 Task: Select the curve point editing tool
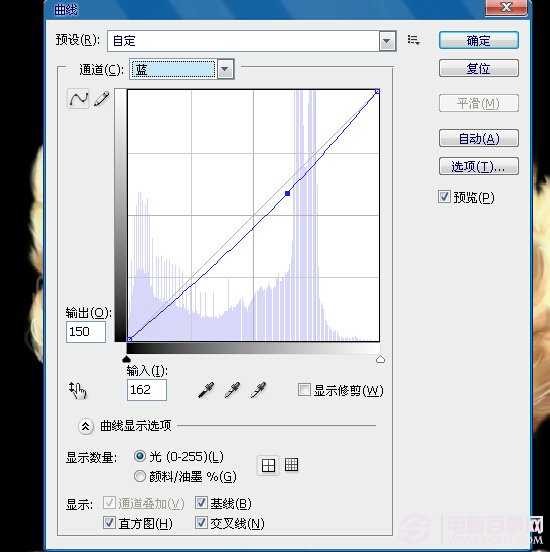(x=78, y=99)
